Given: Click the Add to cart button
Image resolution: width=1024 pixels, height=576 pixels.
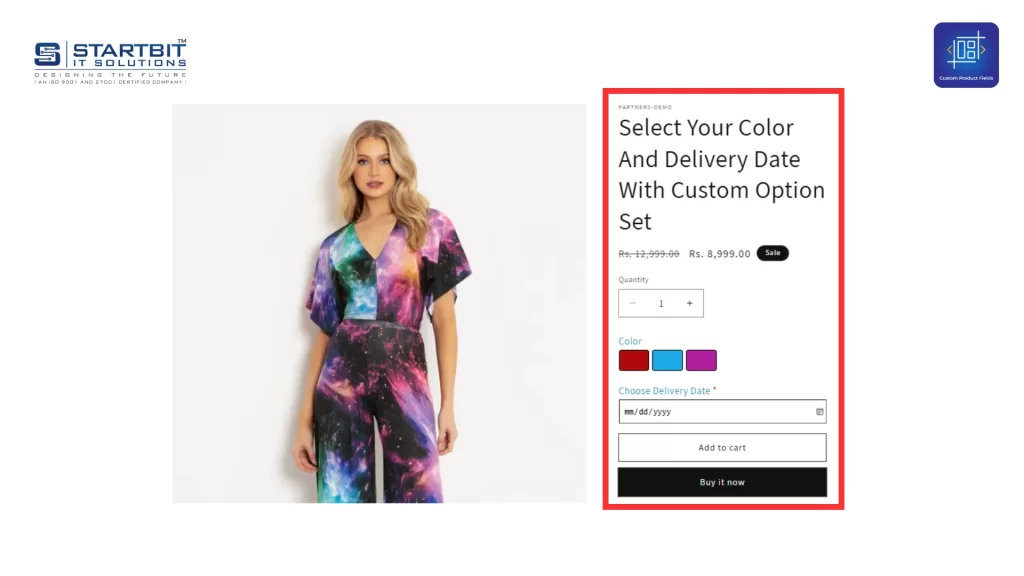Looking at the screenshot, I should [722, 447].
